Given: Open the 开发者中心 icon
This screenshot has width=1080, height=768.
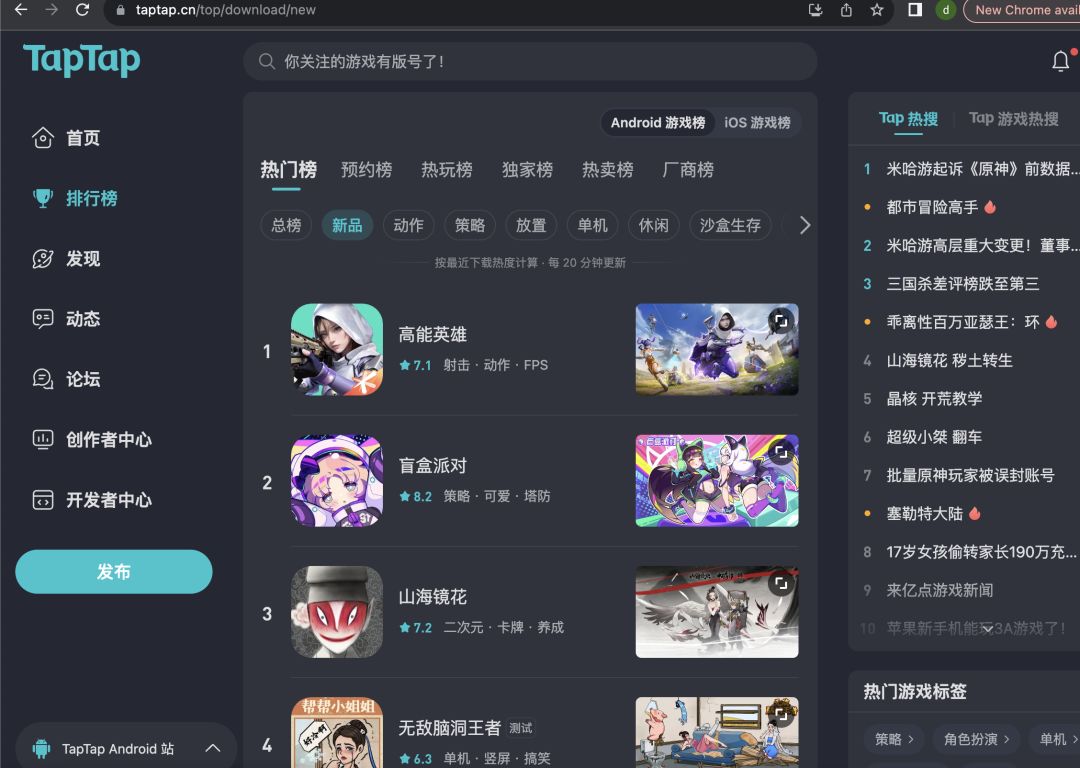Looking at the screenshot, I should [43, 499].
